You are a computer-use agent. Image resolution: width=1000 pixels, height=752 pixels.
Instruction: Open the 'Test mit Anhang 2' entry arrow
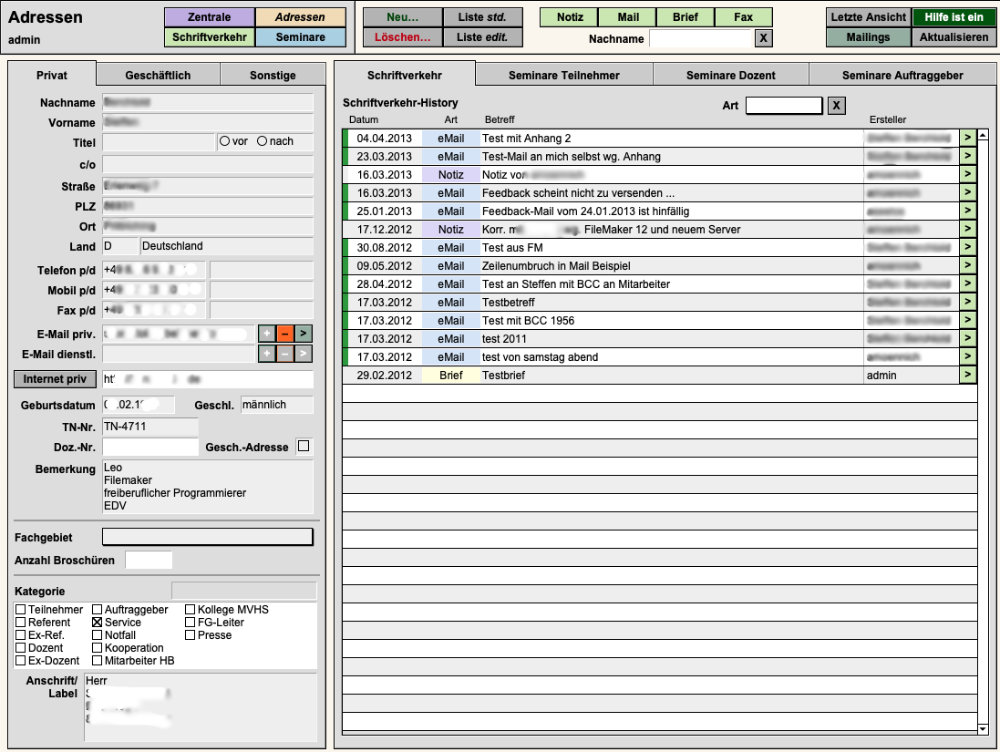click(x=967, y=138)
